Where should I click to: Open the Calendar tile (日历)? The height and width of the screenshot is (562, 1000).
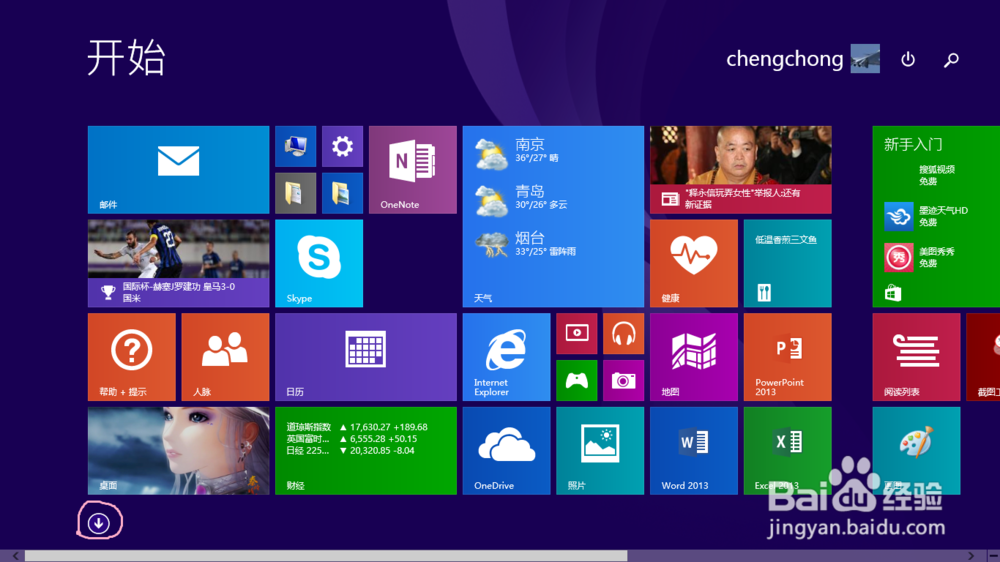point(366,357)
